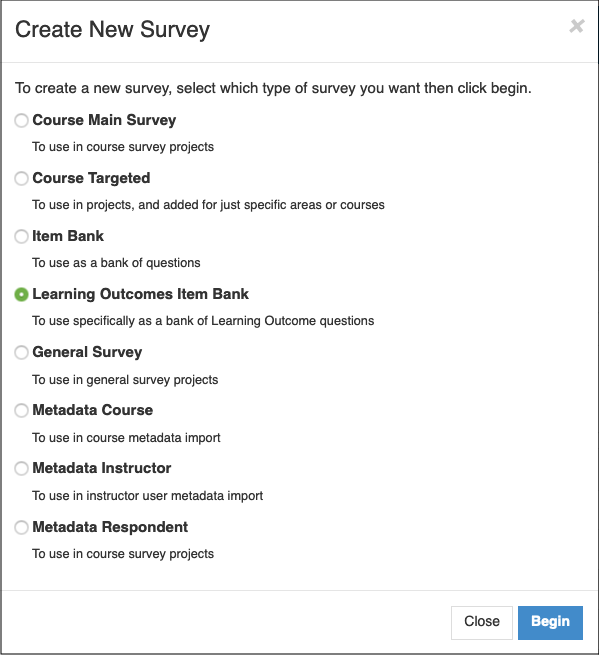Select the Metadata Course radio button
Viewport: 599px width, 655px height.
(x=21, y=410)
